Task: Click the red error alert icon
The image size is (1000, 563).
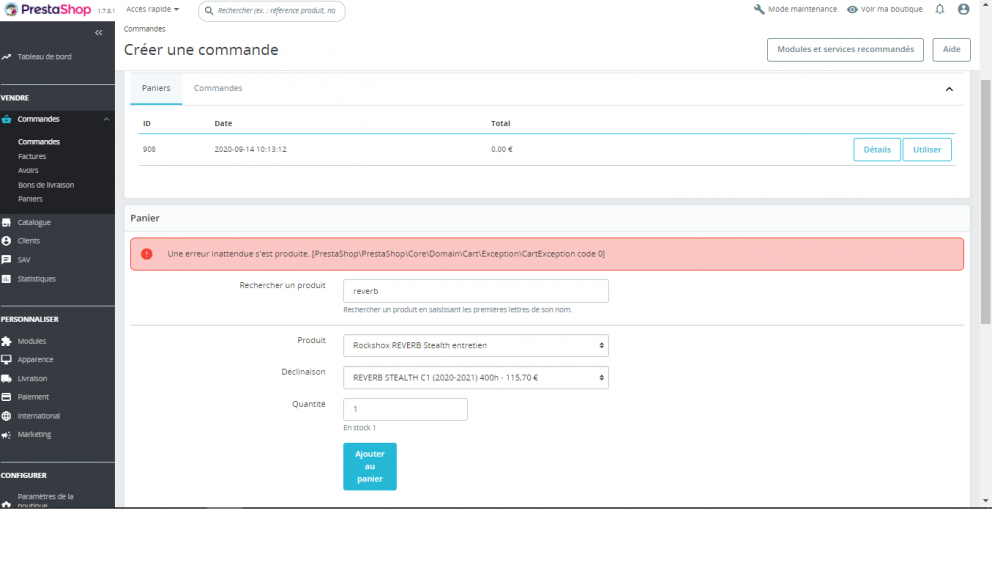Action: click(x=147, y=254)
